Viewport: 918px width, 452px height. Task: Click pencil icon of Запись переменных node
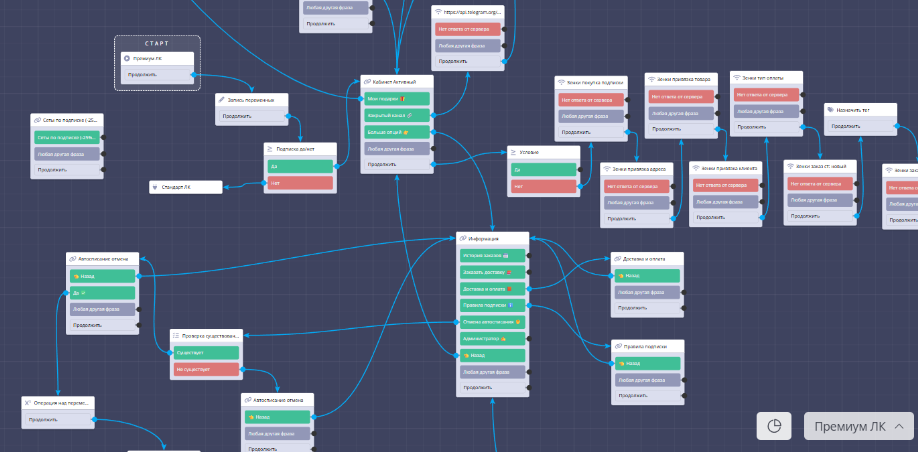tap(223, 99)
